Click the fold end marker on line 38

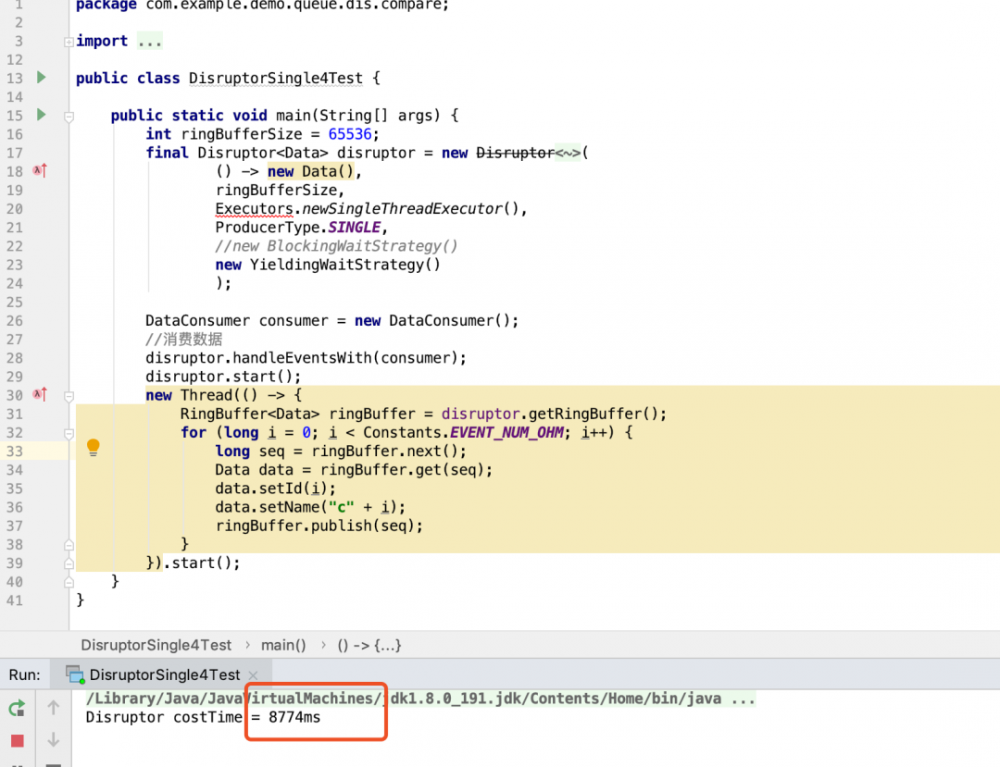pyautogui.click(x=69, y=545)
